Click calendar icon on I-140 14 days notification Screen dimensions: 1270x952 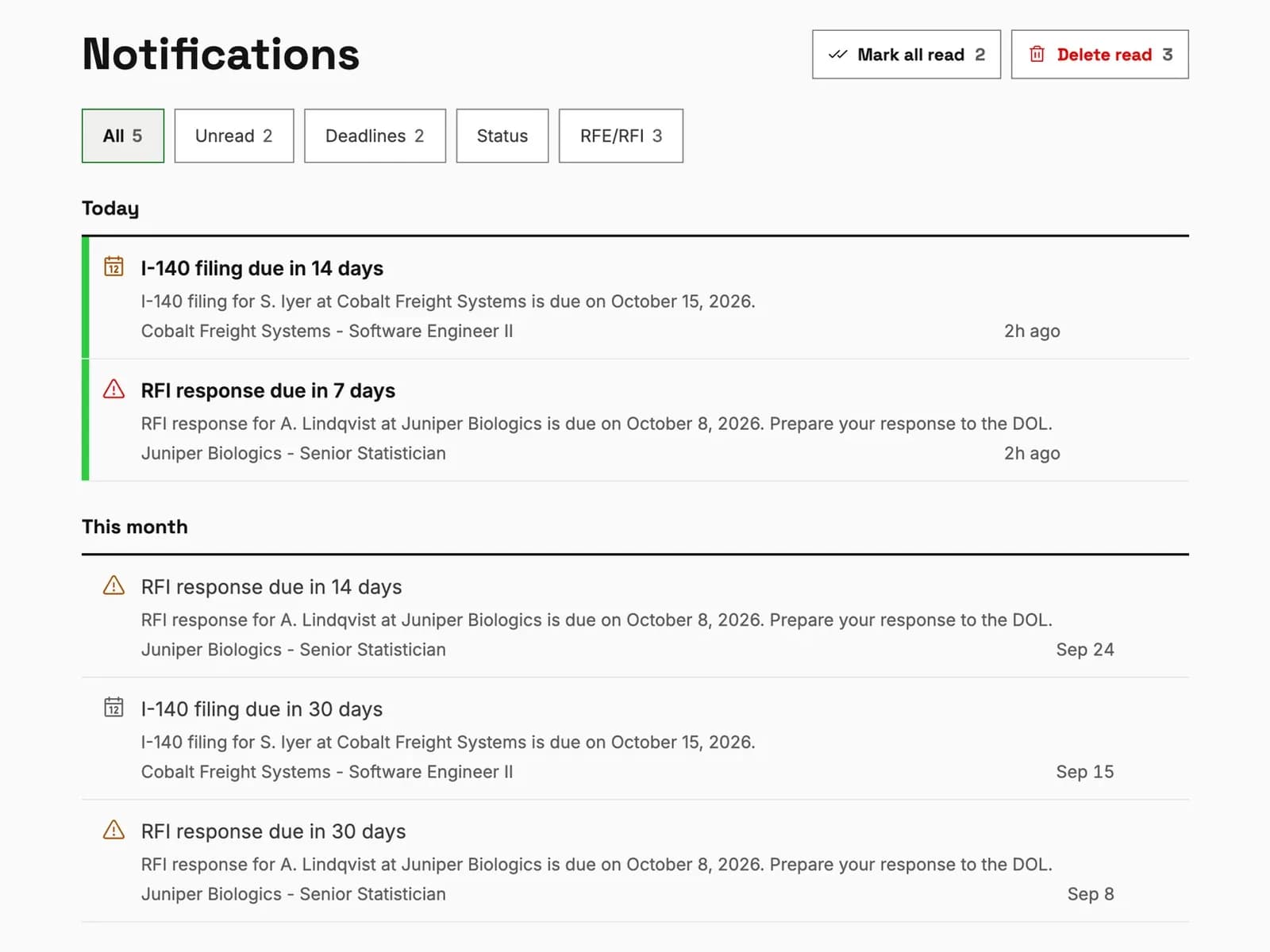[x=114, y=267]
